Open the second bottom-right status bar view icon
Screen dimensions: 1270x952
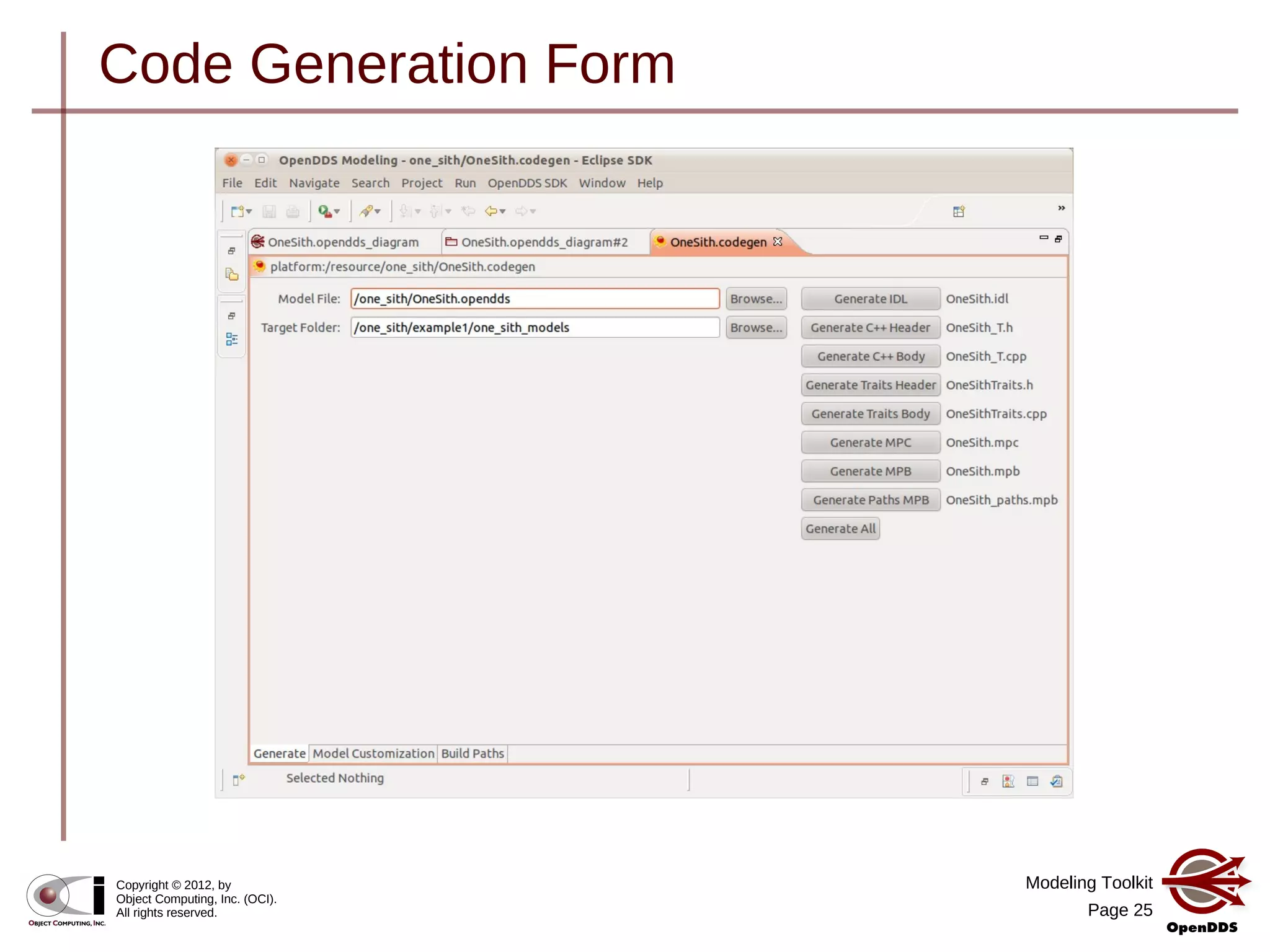click(1008, 782)
